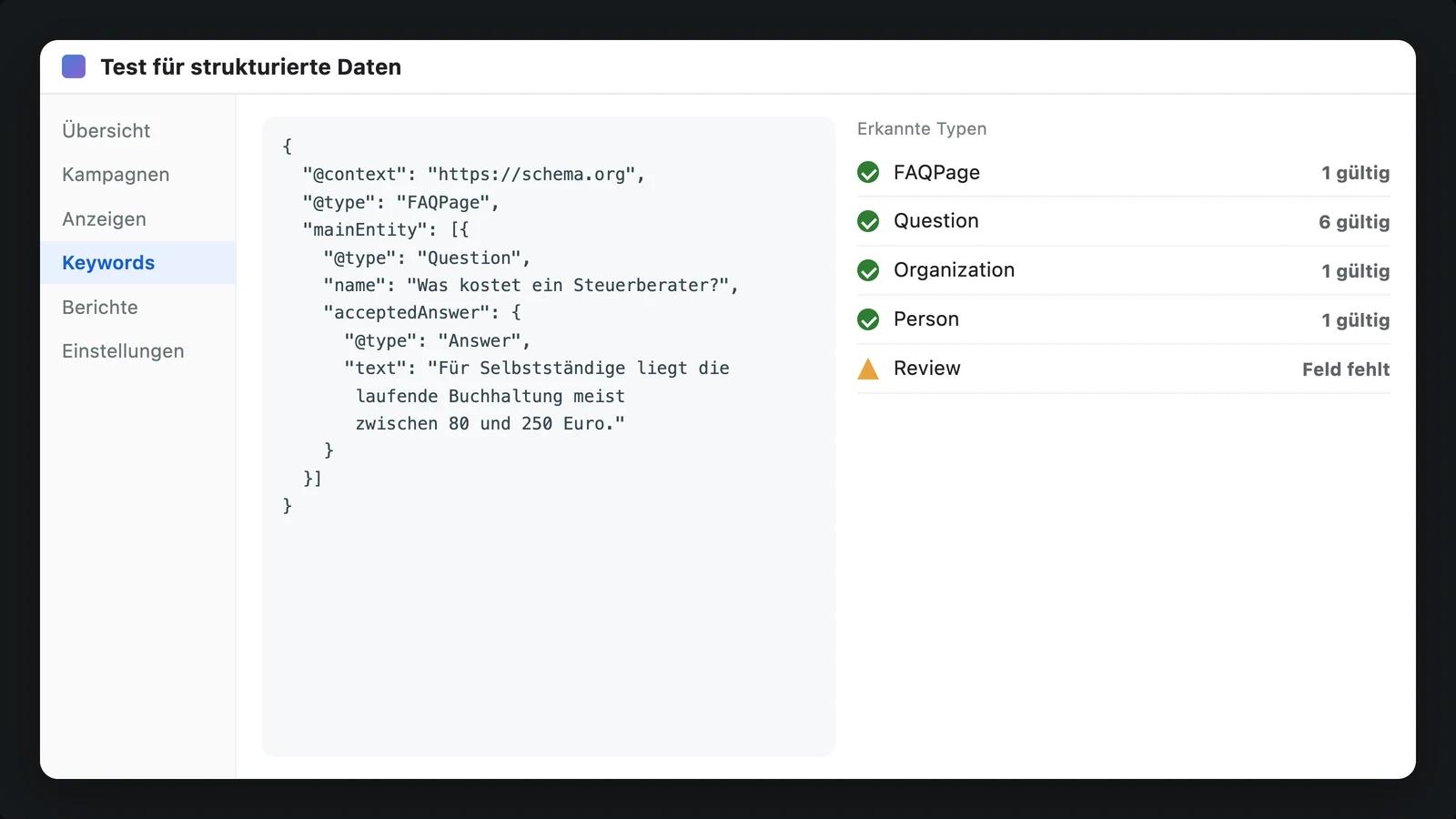Click the green check icon beside Organization
The height and width of the screenshot is (819, 1456).
pyautogui.click(x=868, y=270)
